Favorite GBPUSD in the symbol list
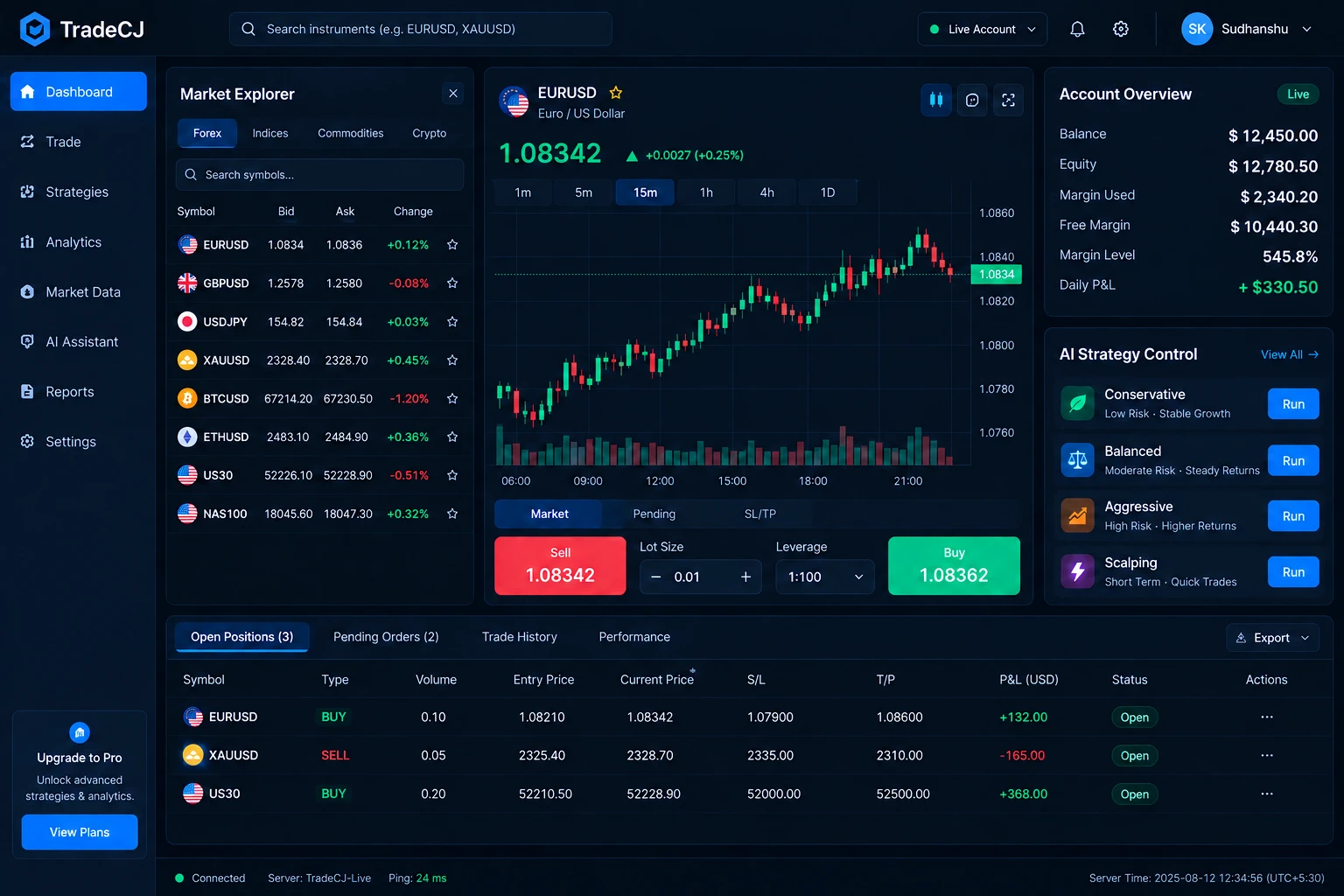 [452, 283]
